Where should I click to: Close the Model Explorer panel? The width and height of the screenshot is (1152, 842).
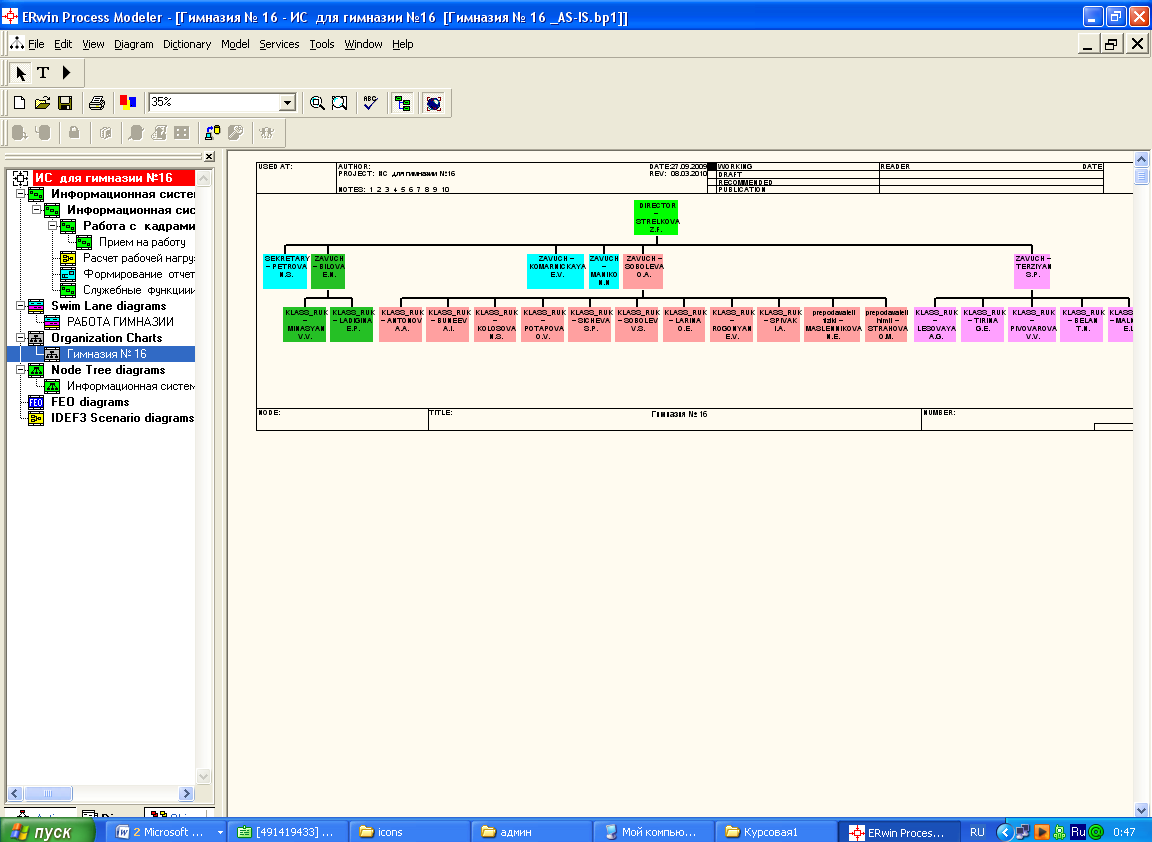coord(209,156)
